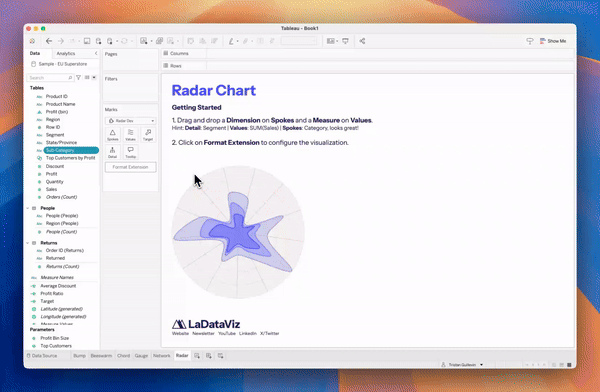Open the Radar Dev marks type dropdown
Image resolution: width=600 pixels, height=392 pixels.
click(x=130, y=121)
